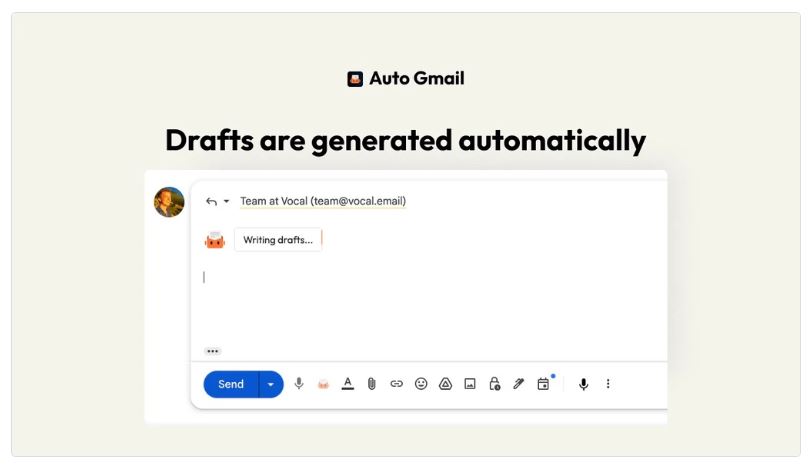This screenshot has height=470, width=810.
Task: Attach files with the paperclip icon
Action: pos(371,384)
